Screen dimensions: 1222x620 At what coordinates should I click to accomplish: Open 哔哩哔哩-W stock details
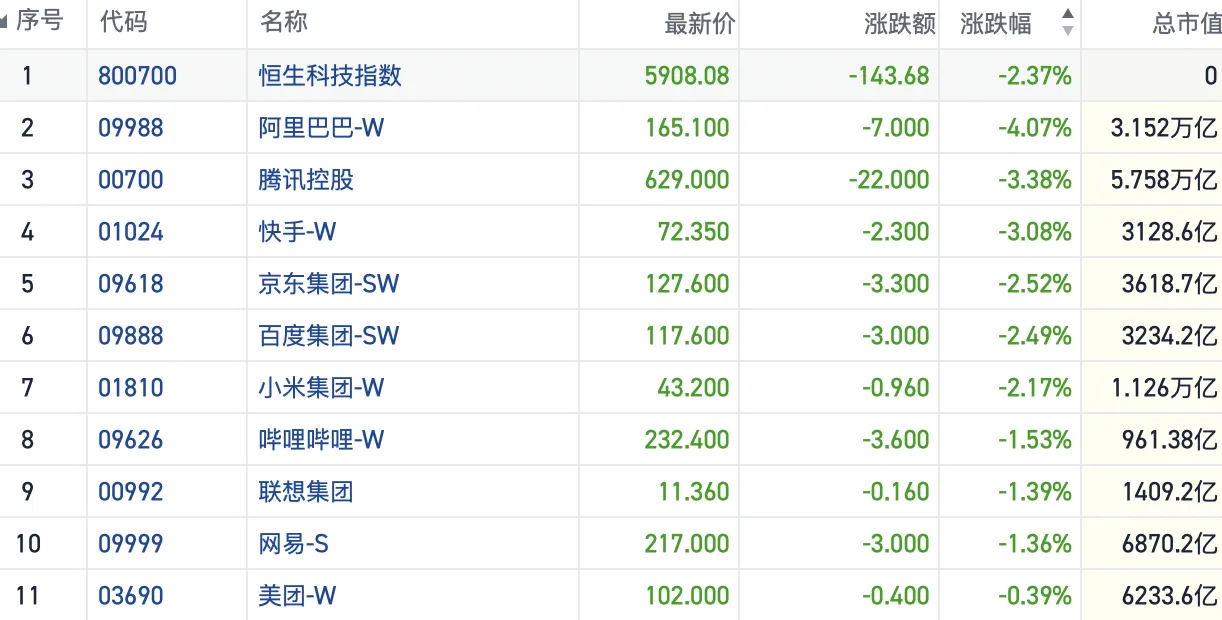(x=321, y=440)
